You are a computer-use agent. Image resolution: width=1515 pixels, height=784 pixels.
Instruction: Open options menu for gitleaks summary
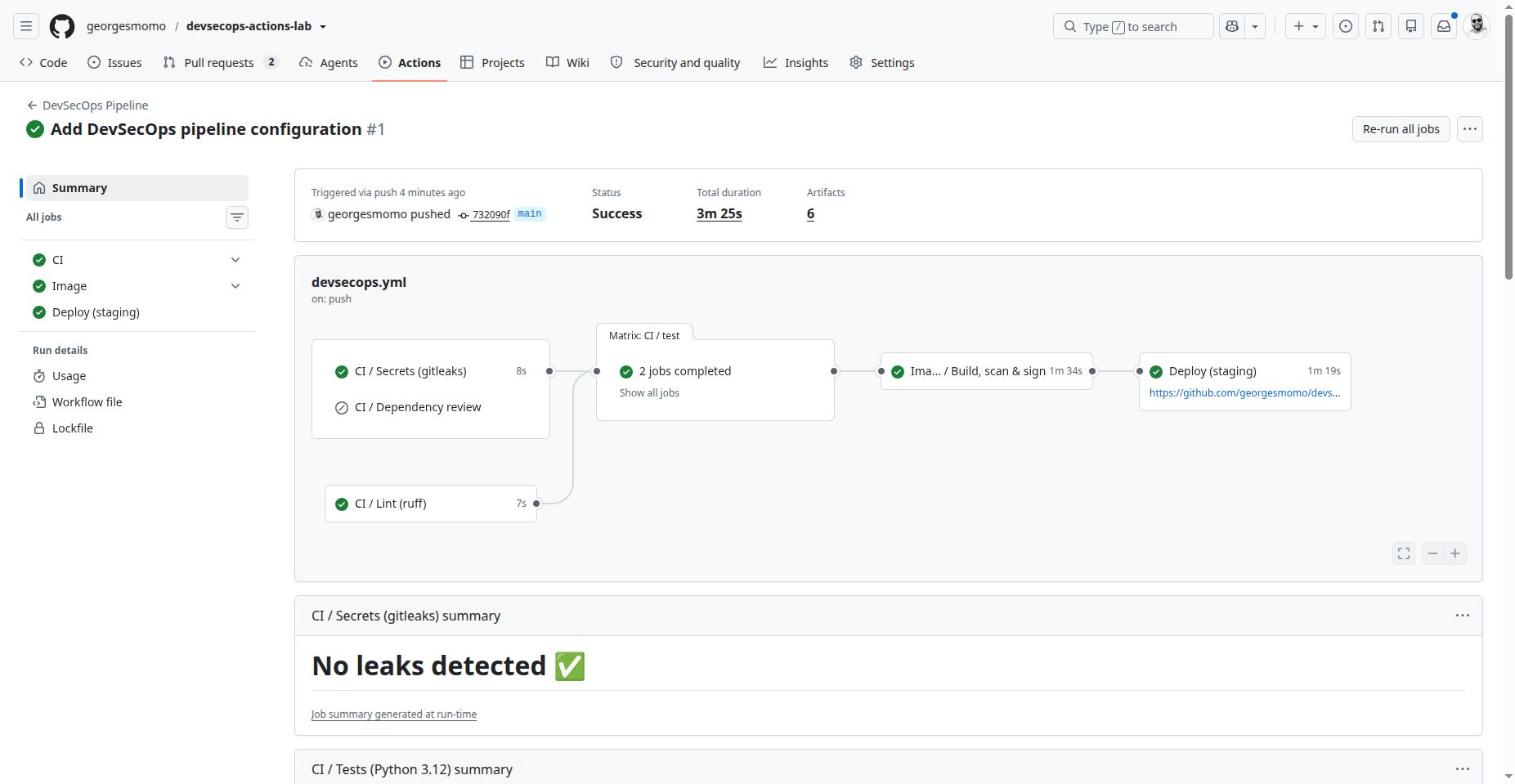point(1462,615)
